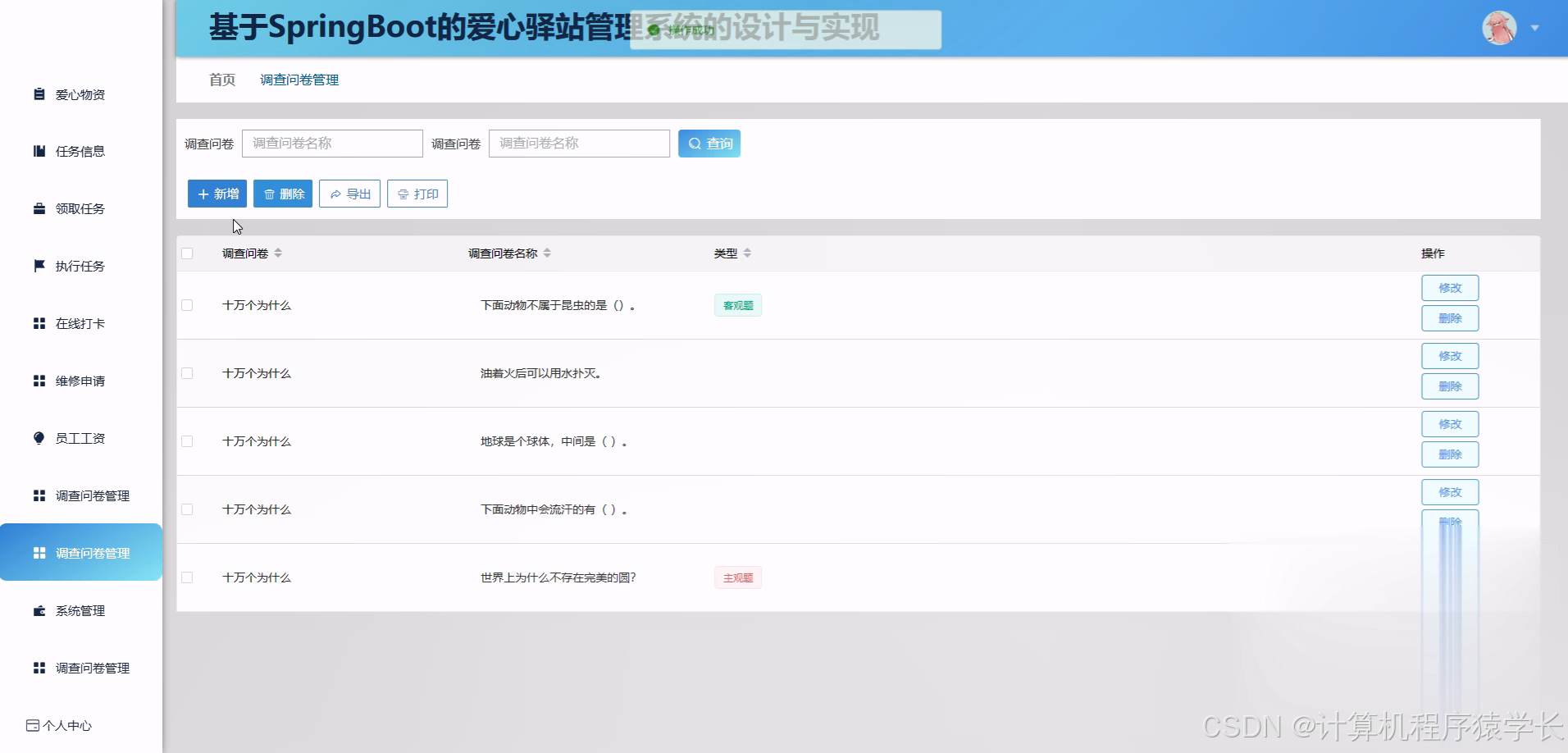
Task: Open 在线打卡 via its sidebar icon
Action: 38,323
